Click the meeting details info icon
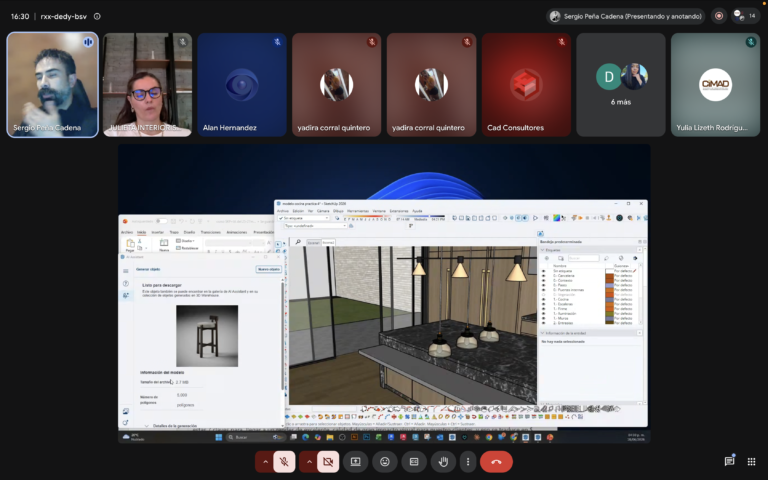Screen dimensions: 768x480 (97, 16)
